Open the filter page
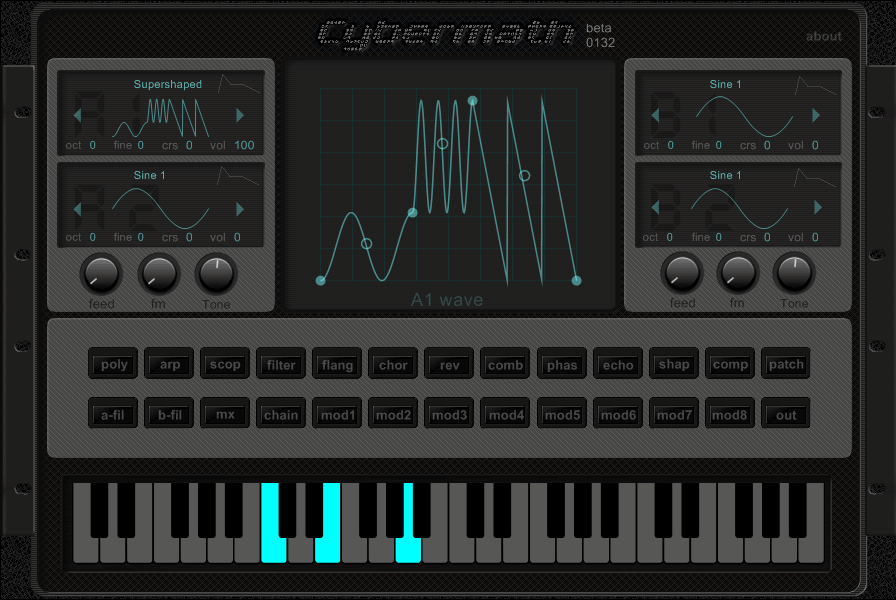The width and height of the screenshot is (896, 600). pos(281,363)
